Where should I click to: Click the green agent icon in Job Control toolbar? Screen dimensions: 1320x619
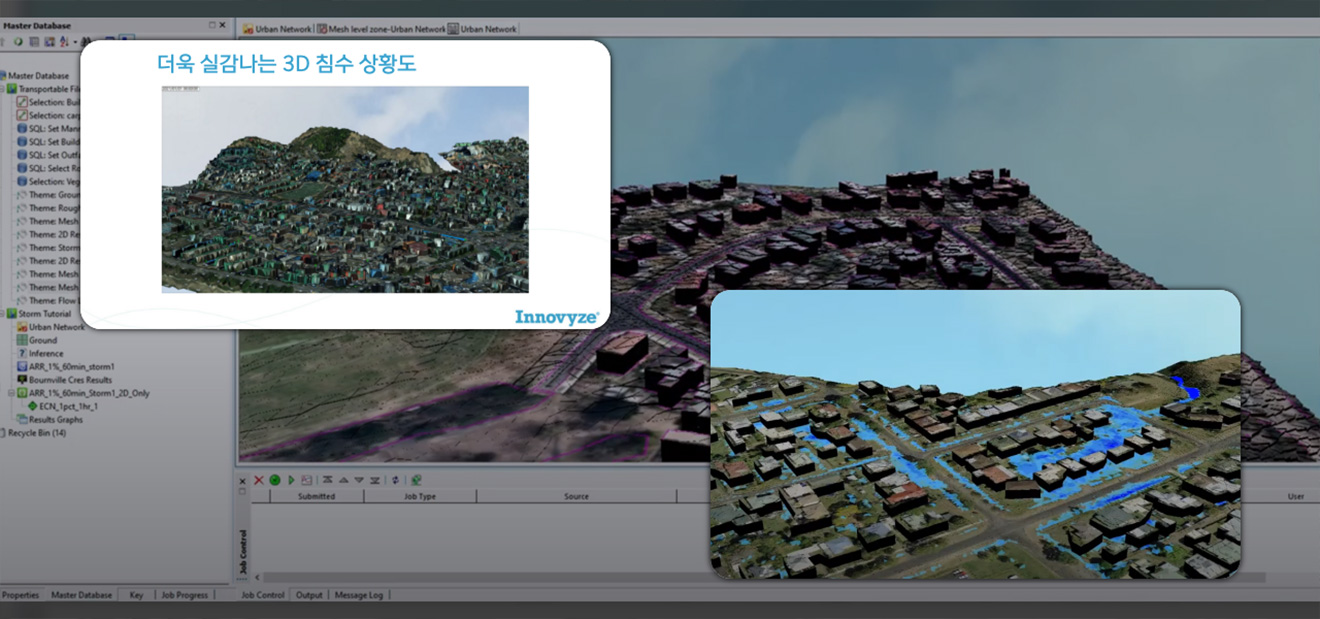coord(416,480)
